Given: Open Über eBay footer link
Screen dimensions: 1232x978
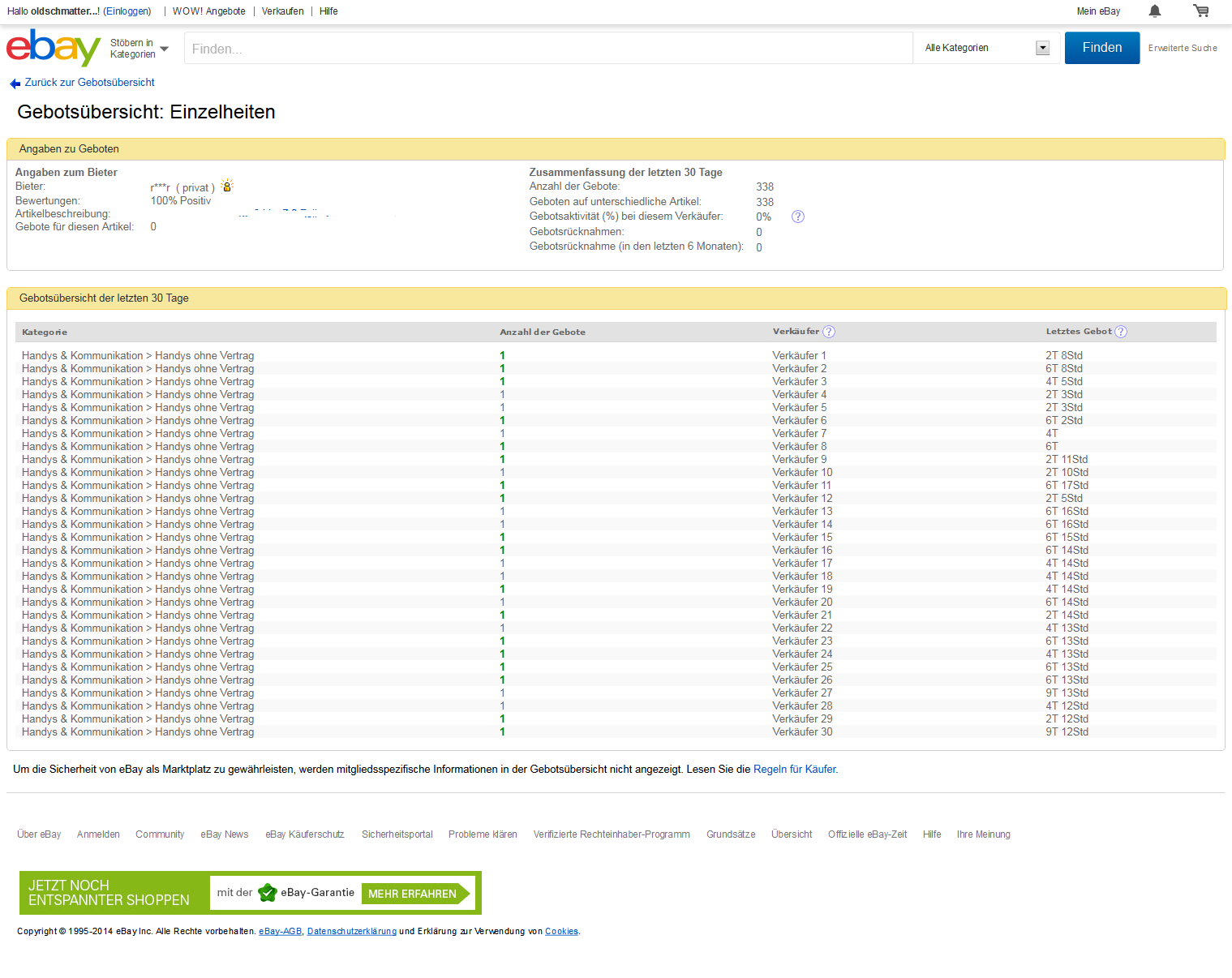Looking at the screenshot, I should (39, 834).
